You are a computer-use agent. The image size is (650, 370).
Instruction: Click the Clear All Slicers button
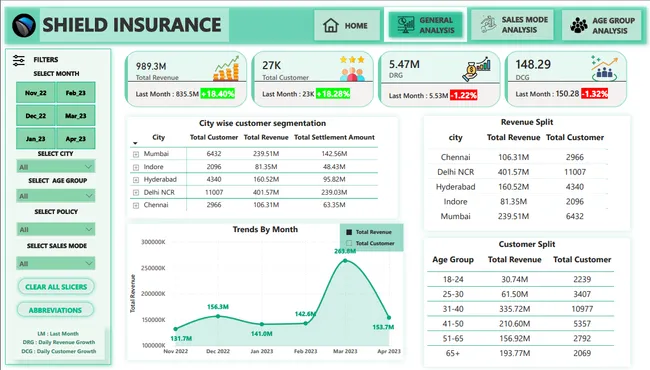coord(56,287)
